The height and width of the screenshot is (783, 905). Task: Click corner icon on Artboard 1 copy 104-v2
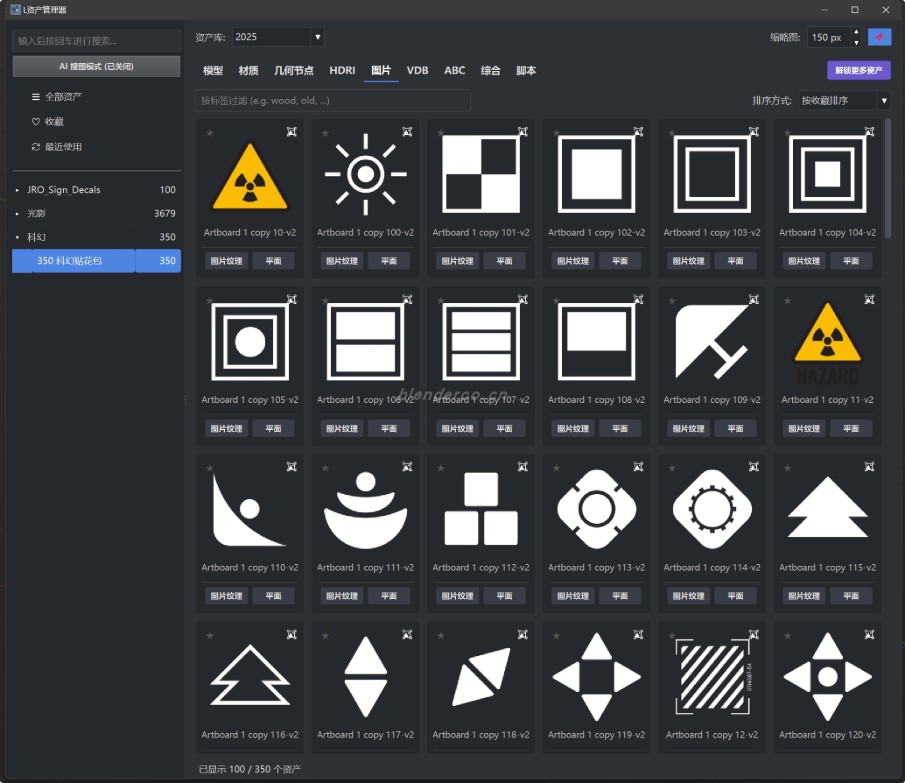tap(869, 132)
